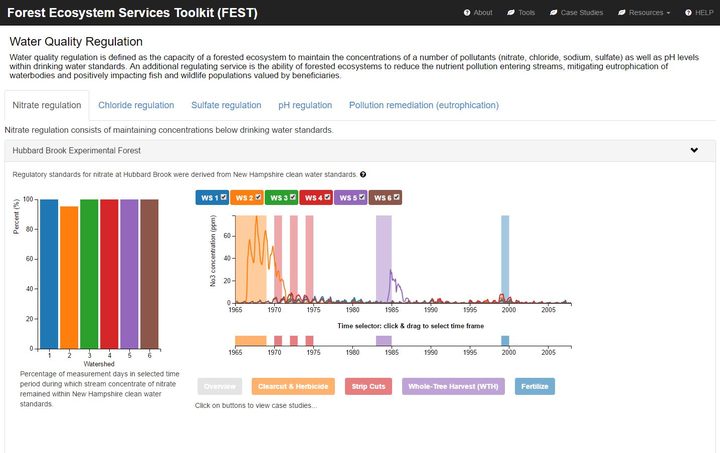Toggle the WS 2 checkbox

pyautogui.click(x=258, y=197)
